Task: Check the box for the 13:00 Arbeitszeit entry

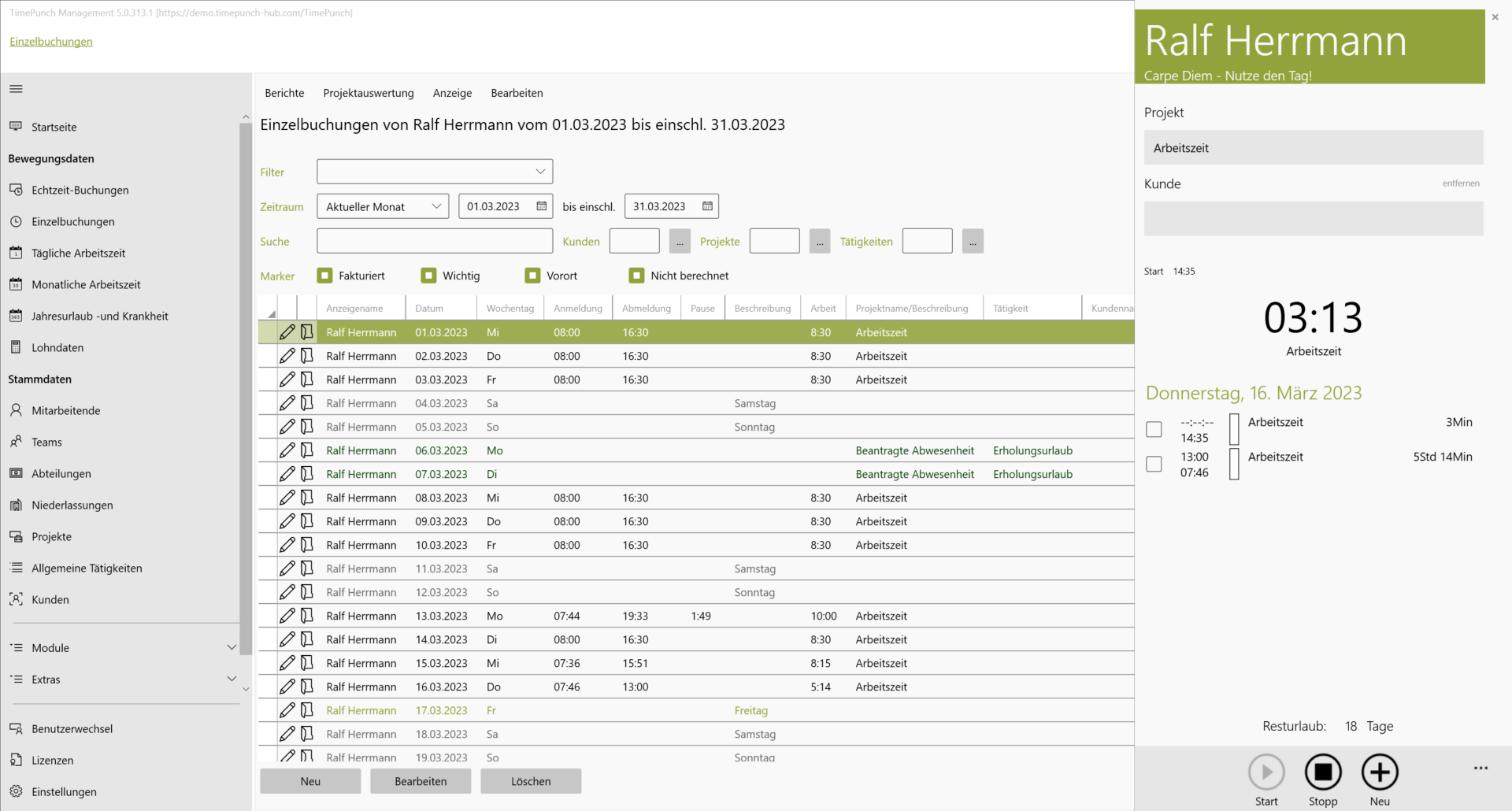Action: click(1154, 464)
